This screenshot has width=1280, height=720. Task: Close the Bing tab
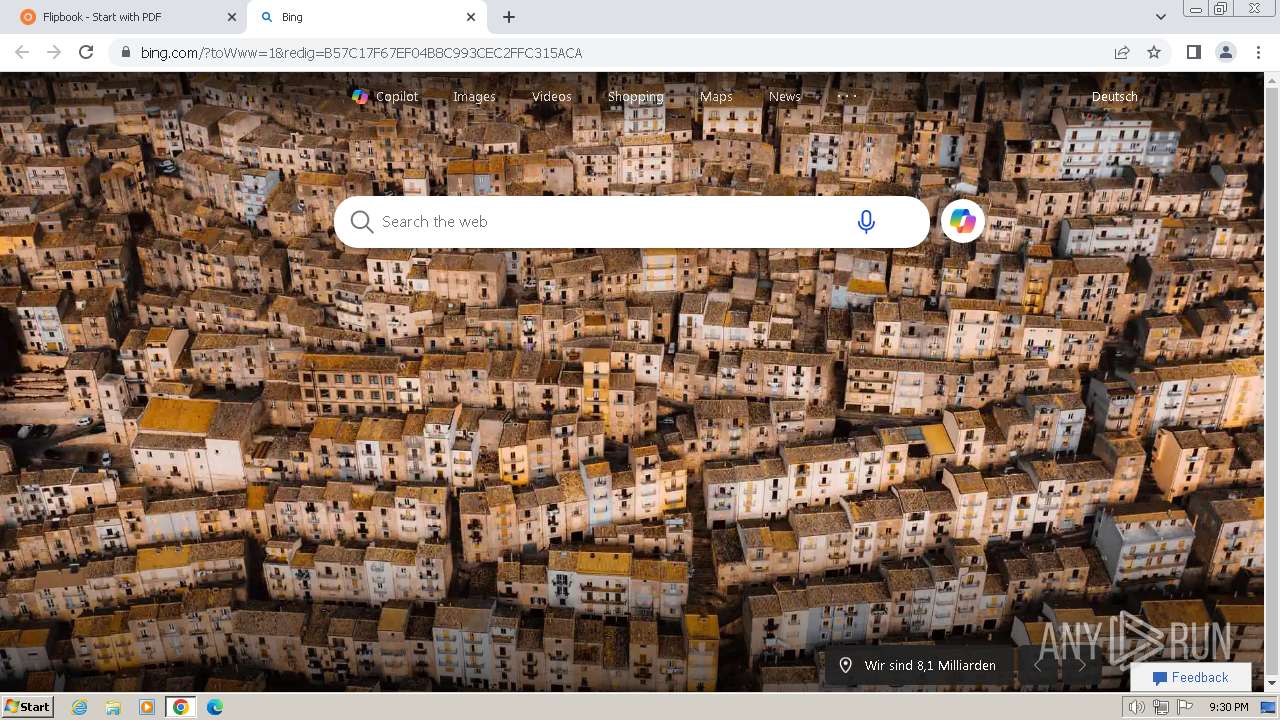[x=471, y=17]
